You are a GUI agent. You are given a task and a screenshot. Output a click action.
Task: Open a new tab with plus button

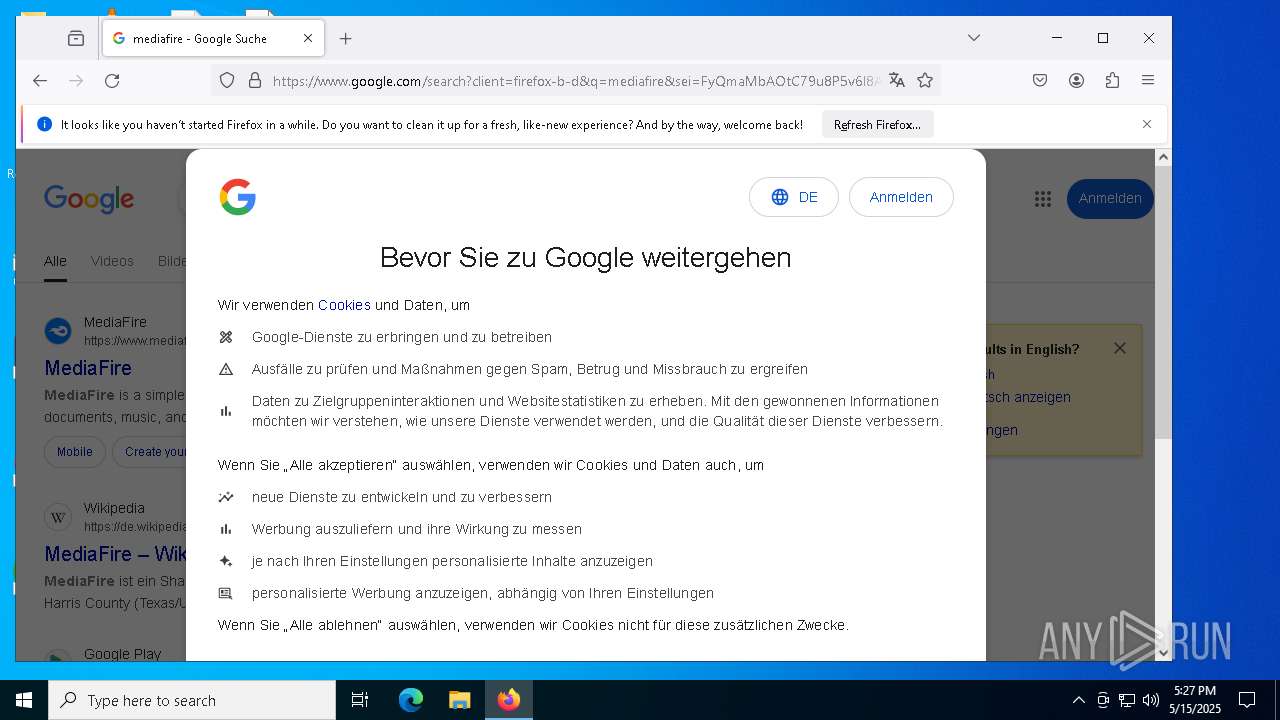346,38
